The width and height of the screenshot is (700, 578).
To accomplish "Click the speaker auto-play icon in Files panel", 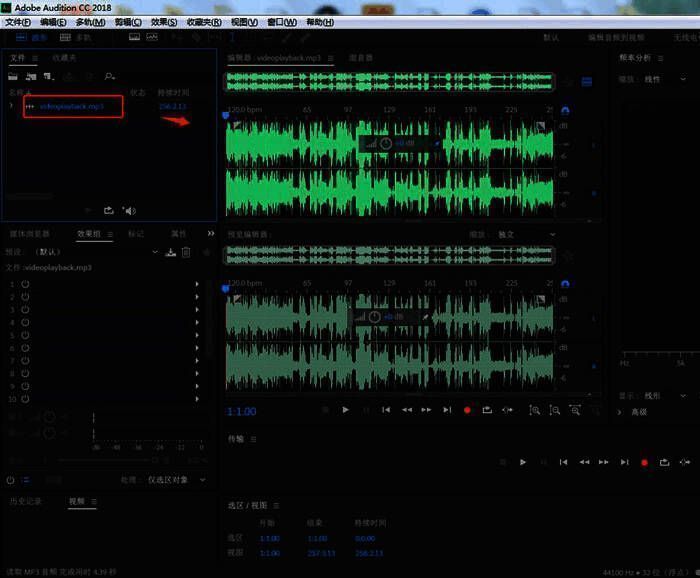I will point(129,210).
